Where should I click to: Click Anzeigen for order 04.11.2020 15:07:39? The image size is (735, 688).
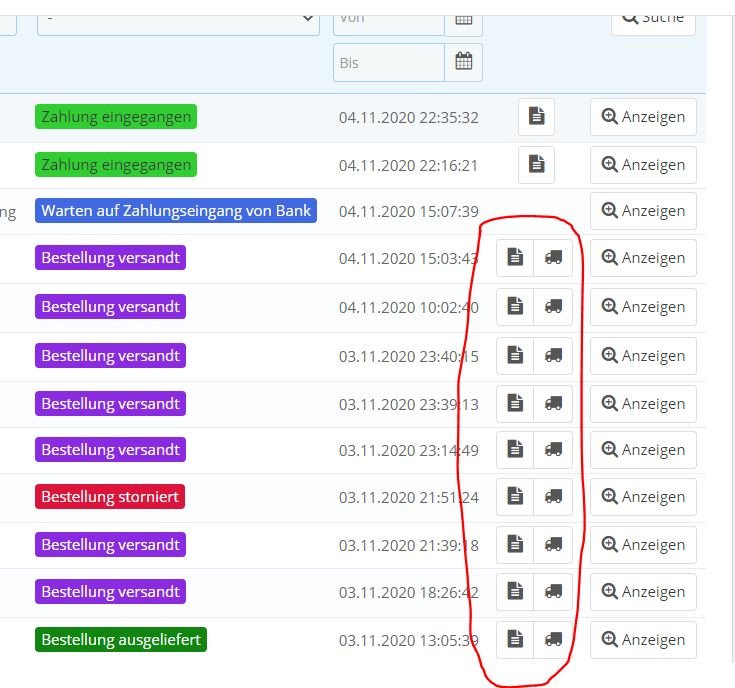[x=643, y=211]
